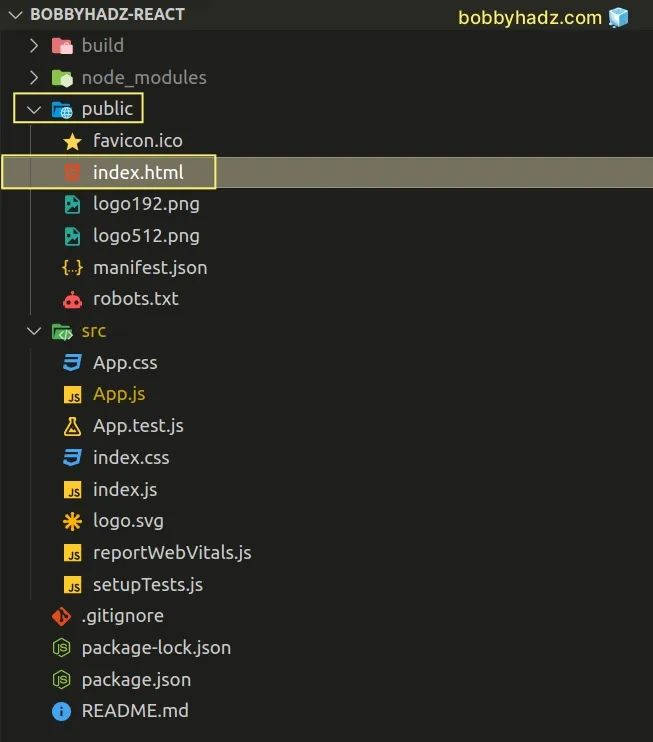Open the package.json file

click(136, 680)
